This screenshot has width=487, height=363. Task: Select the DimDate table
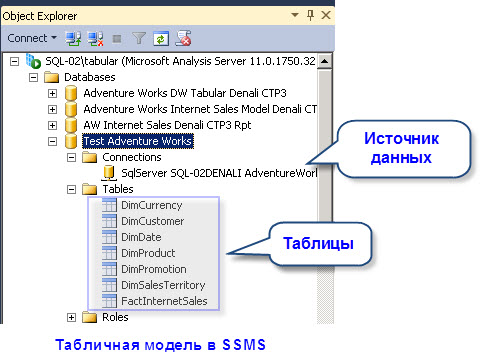pyautogui.click(x=141, y=237)
